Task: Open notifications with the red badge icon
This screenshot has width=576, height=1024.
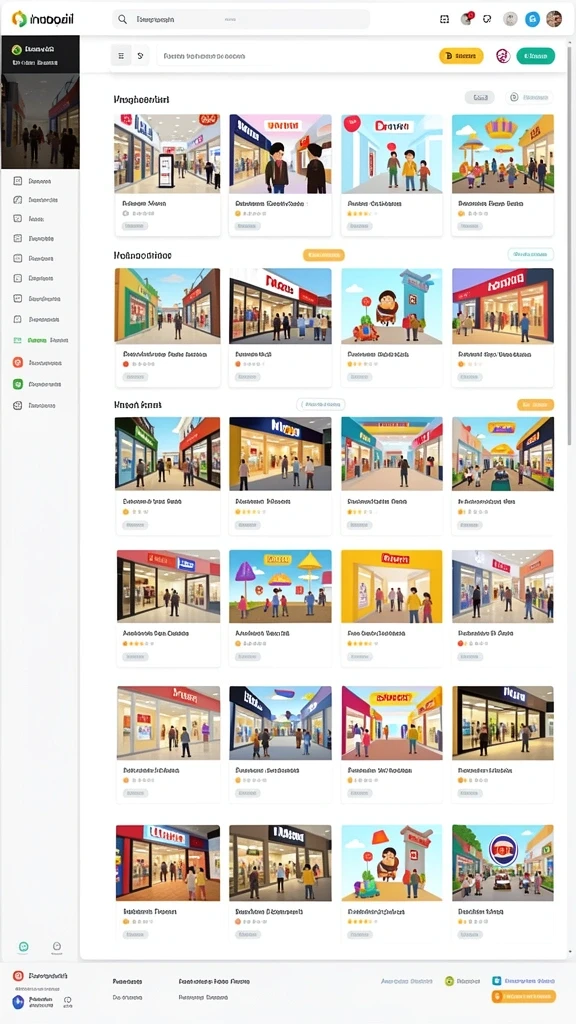Action: coord(466,19)
